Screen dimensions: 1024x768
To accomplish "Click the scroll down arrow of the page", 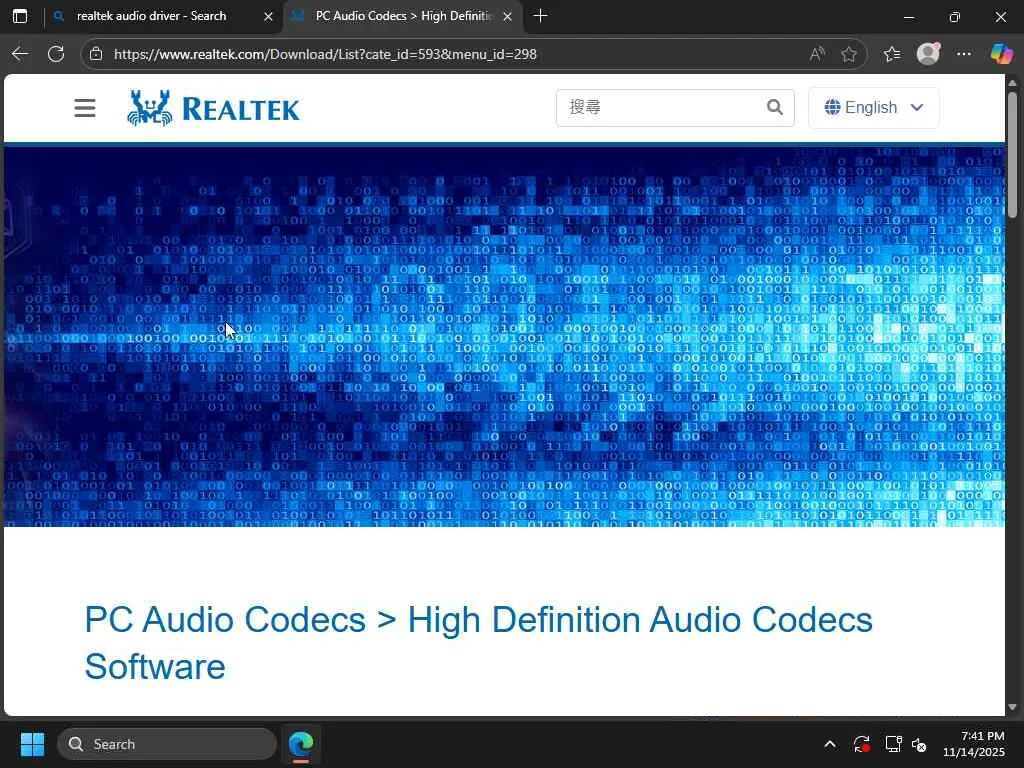I will 1012,707.
